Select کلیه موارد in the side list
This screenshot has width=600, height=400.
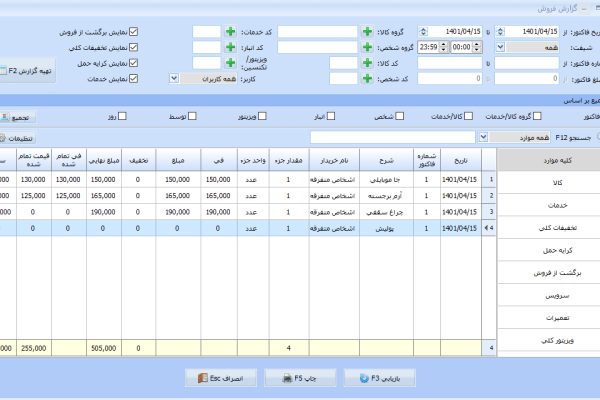coord(549,160)
